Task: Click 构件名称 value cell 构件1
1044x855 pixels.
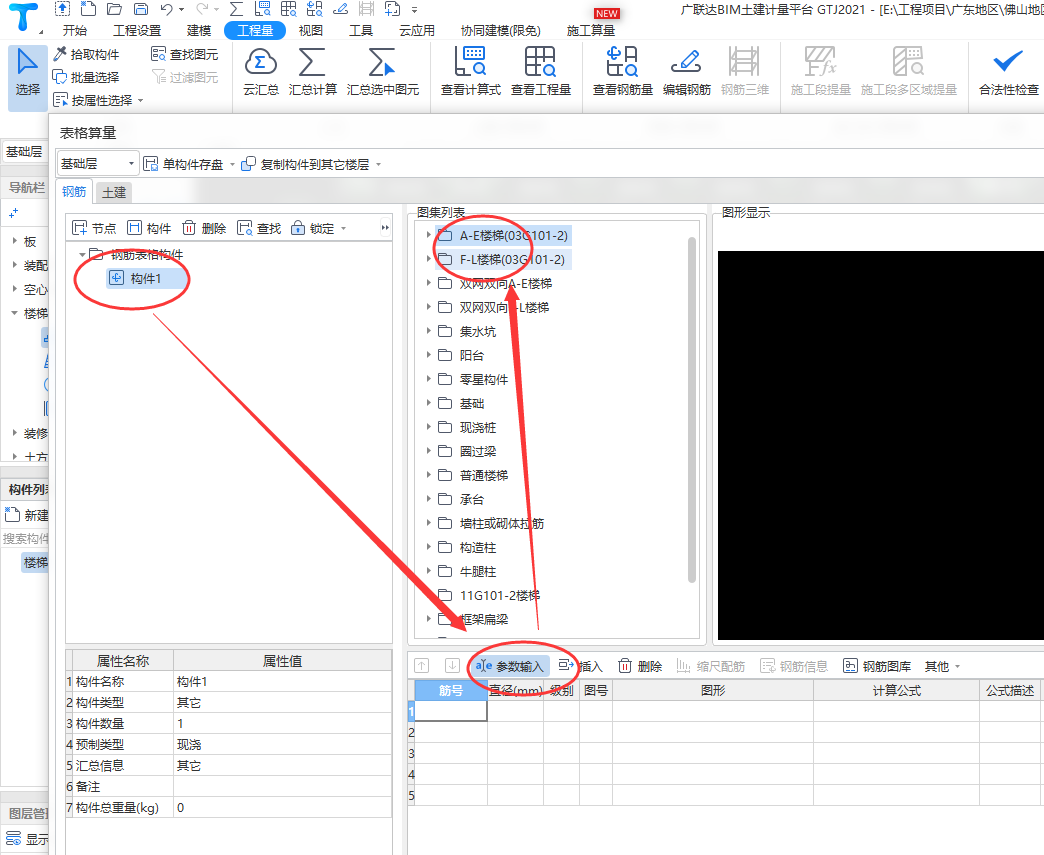Action: (282, 681)
